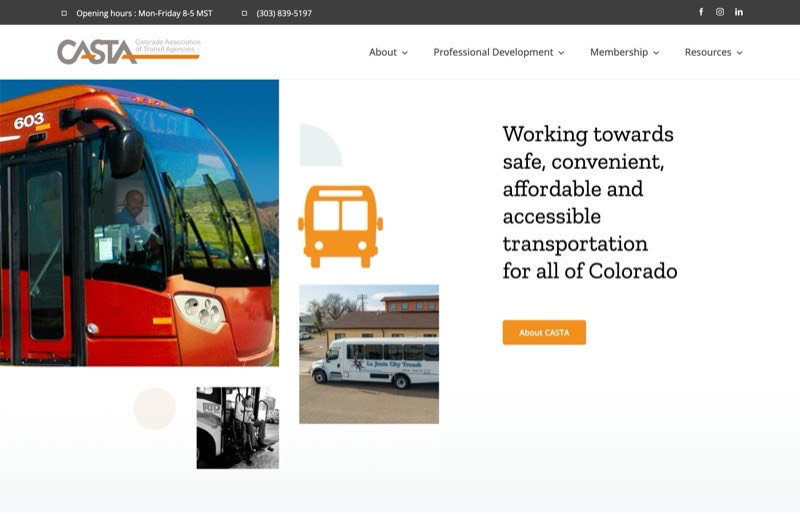Viewport: 800px width, 514px height.
Task: Select the Professional Development menu label
Action: [493, 52]
